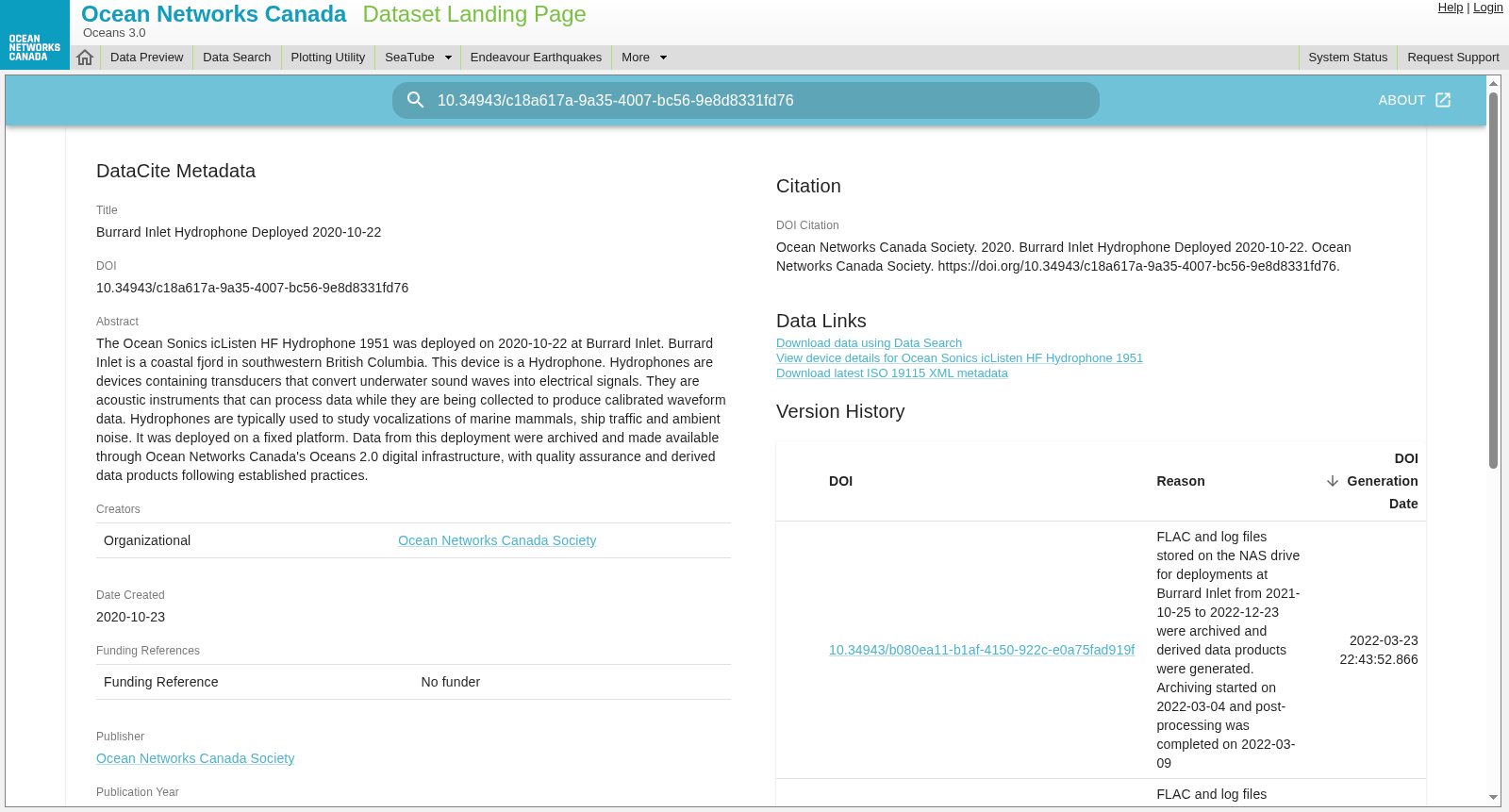Click the Help link

coord(1451,8)
